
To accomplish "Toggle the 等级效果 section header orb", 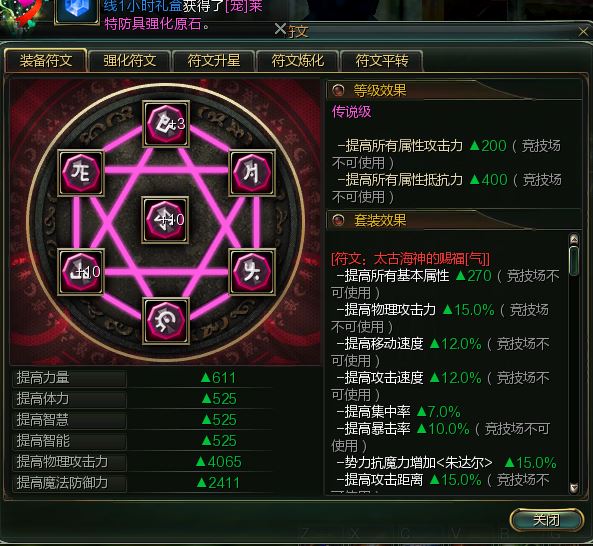I will pos(338,90).
